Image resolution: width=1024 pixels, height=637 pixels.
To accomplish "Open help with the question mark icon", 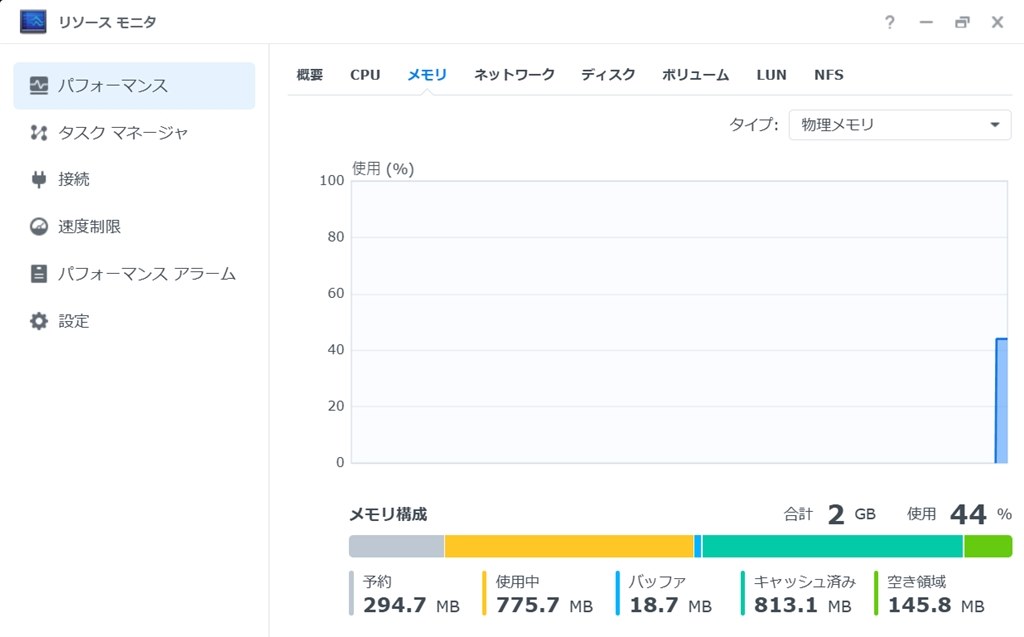I will 889,22.
